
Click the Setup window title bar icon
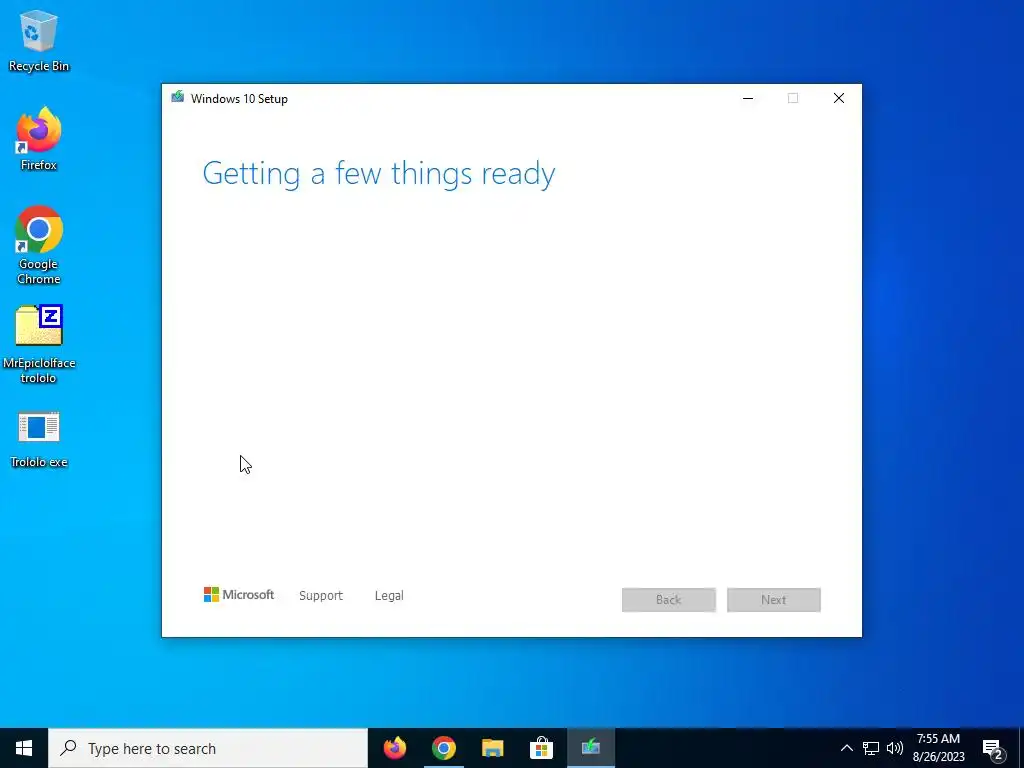(178, 97)
